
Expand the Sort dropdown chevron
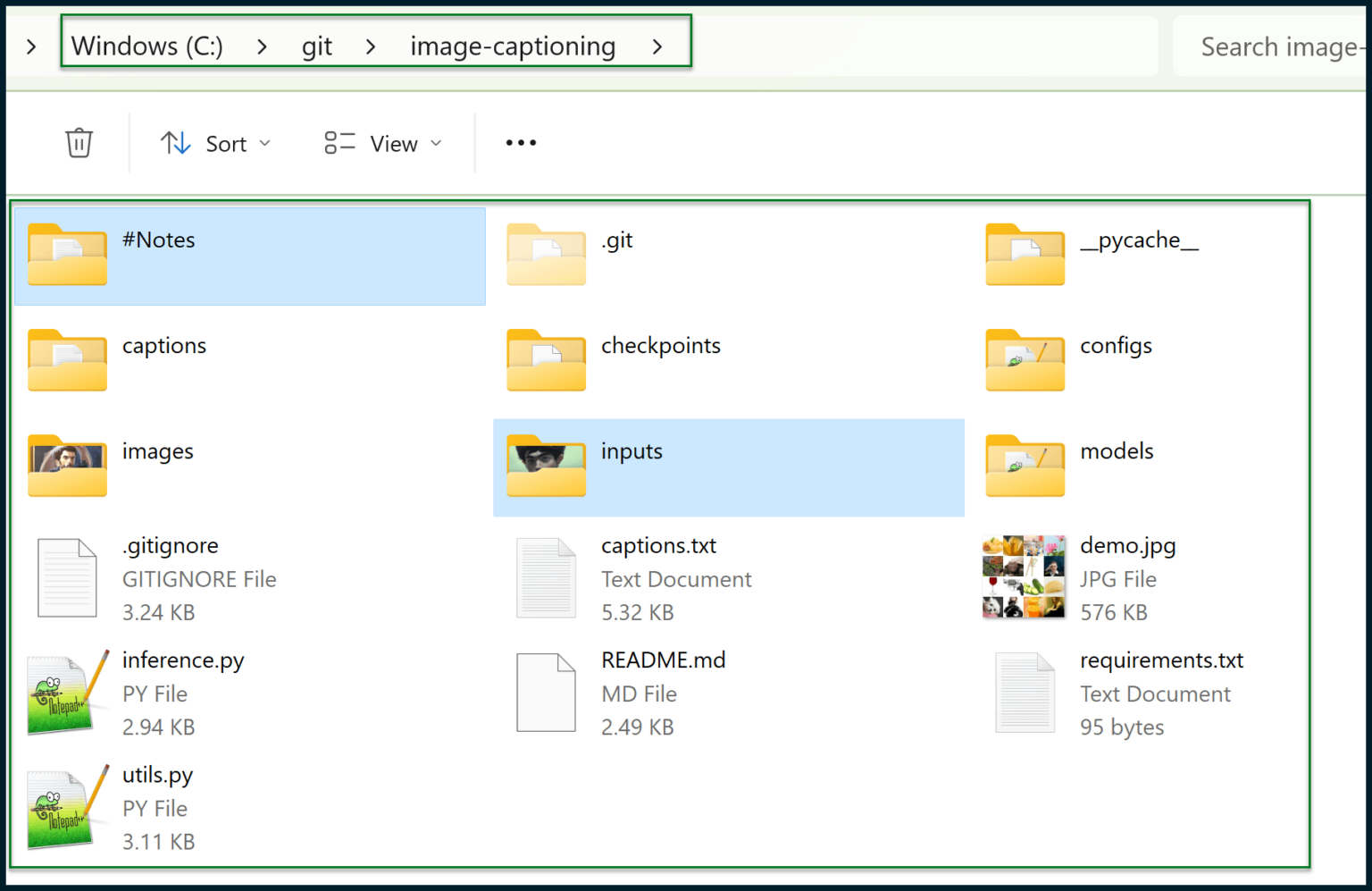click(265, 143)
